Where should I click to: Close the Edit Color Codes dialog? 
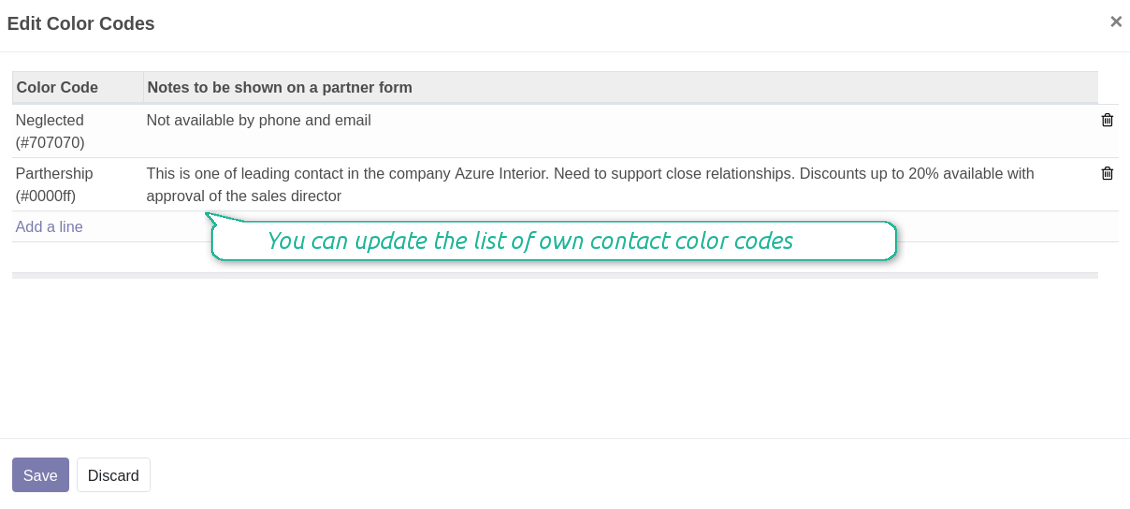coord(1116,22)
